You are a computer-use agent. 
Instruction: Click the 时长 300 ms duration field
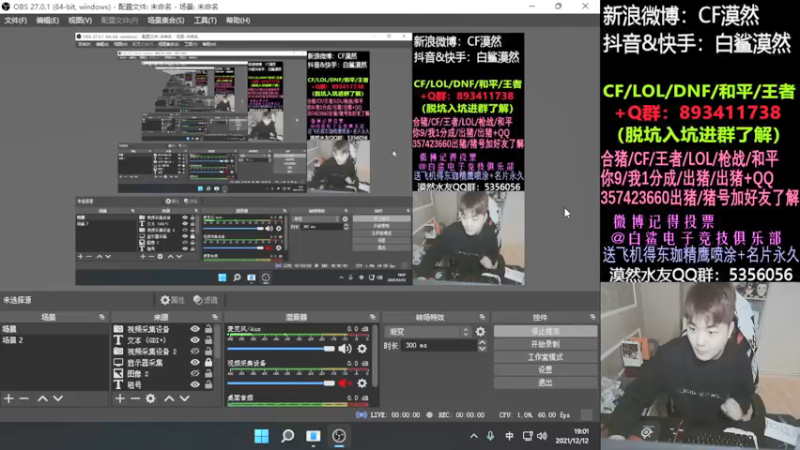439,345
